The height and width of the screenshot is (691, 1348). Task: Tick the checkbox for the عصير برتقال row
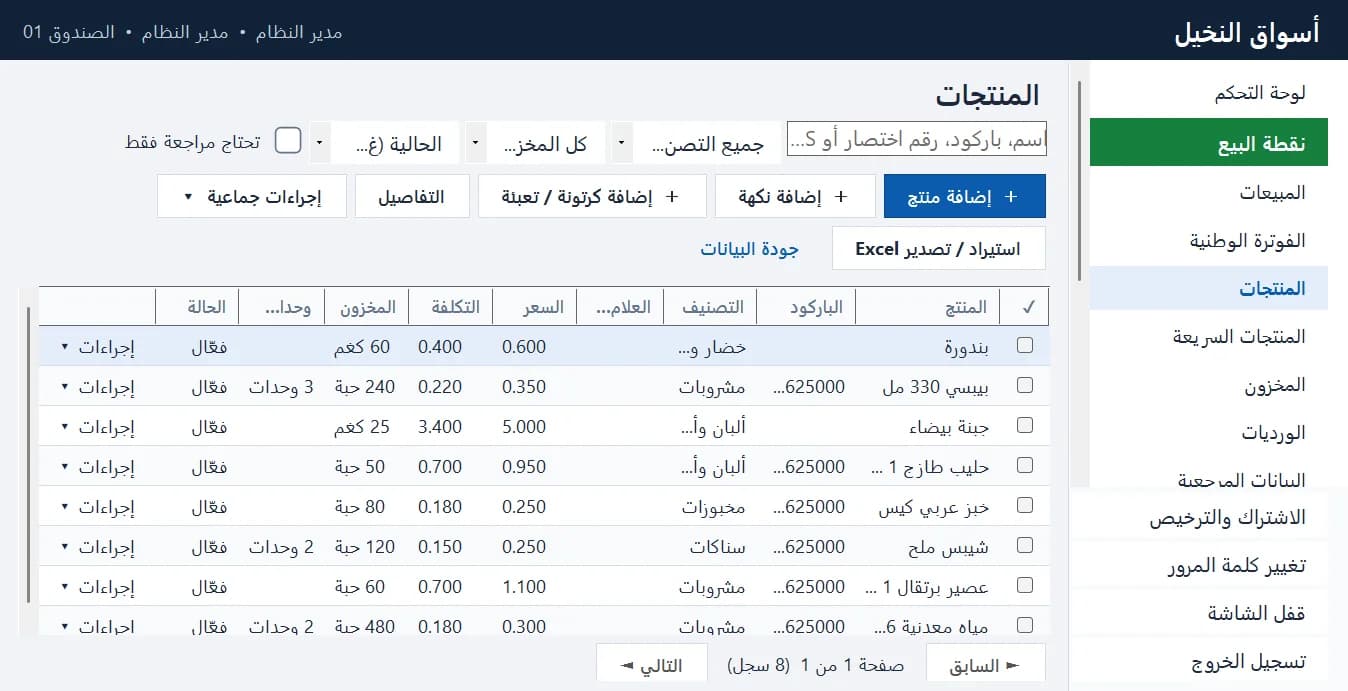tap(1024, 585)
